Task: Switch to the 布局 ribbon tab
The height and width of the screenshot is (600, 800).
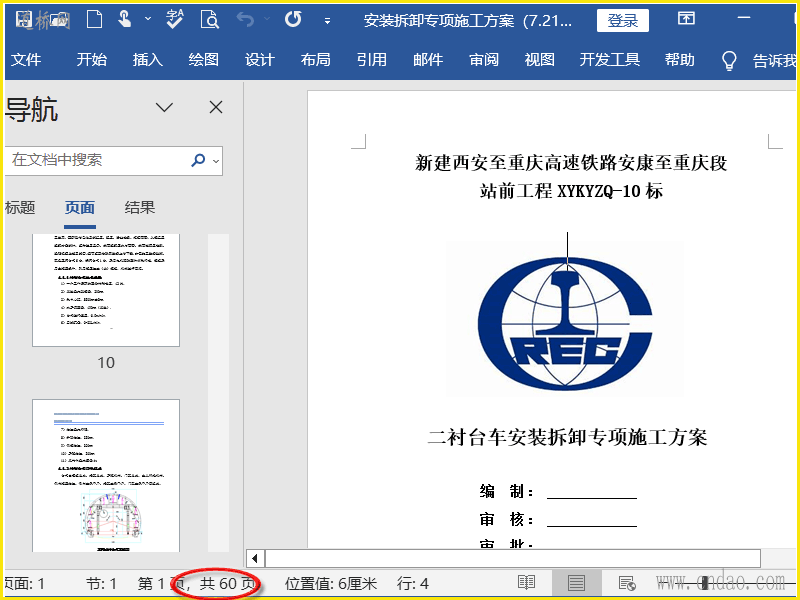Action: click(316, 60)
